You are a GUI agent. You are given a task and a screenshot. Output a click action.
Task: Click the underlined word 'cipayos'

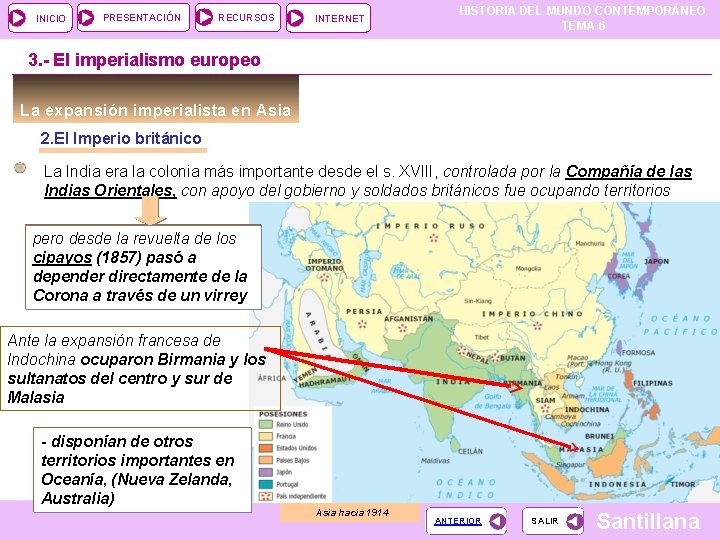(62, 258)
